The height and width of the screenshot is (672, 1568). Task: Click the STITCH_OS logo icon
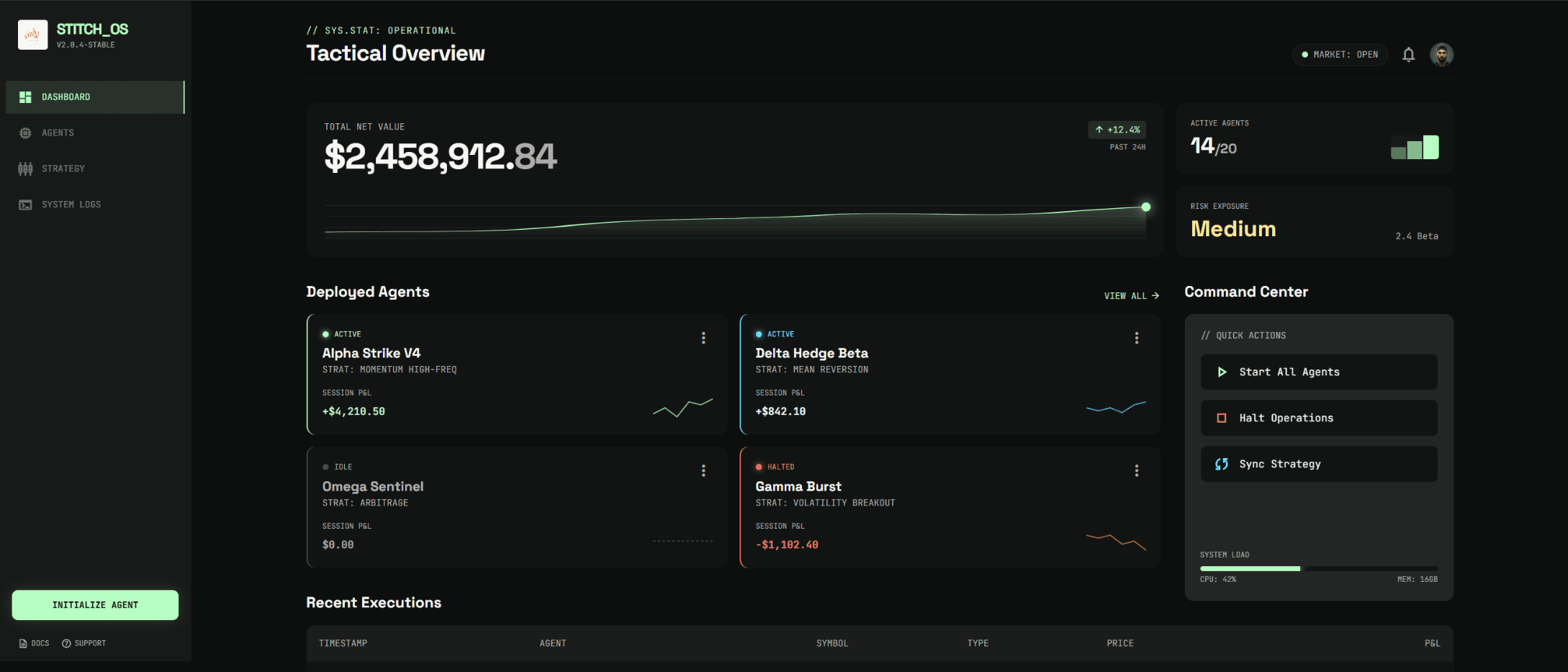tap(32, 35)
